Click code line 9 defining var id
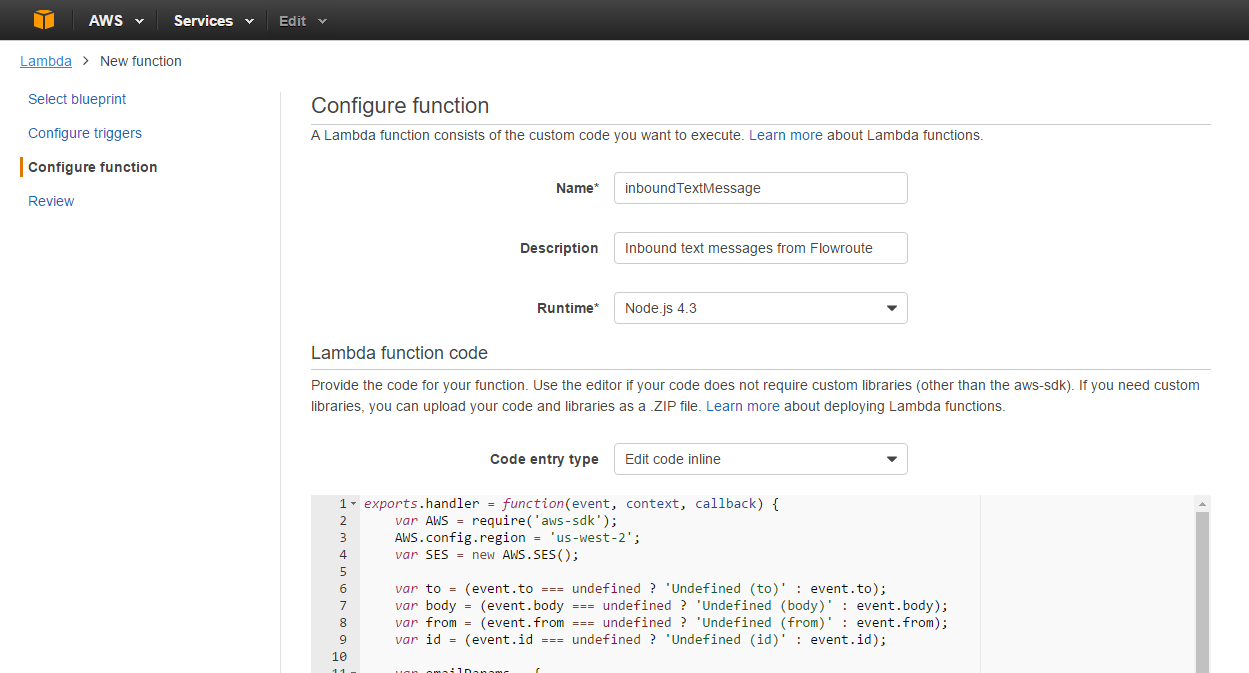This screenshot has width=1249, height=673. [640, 639]
